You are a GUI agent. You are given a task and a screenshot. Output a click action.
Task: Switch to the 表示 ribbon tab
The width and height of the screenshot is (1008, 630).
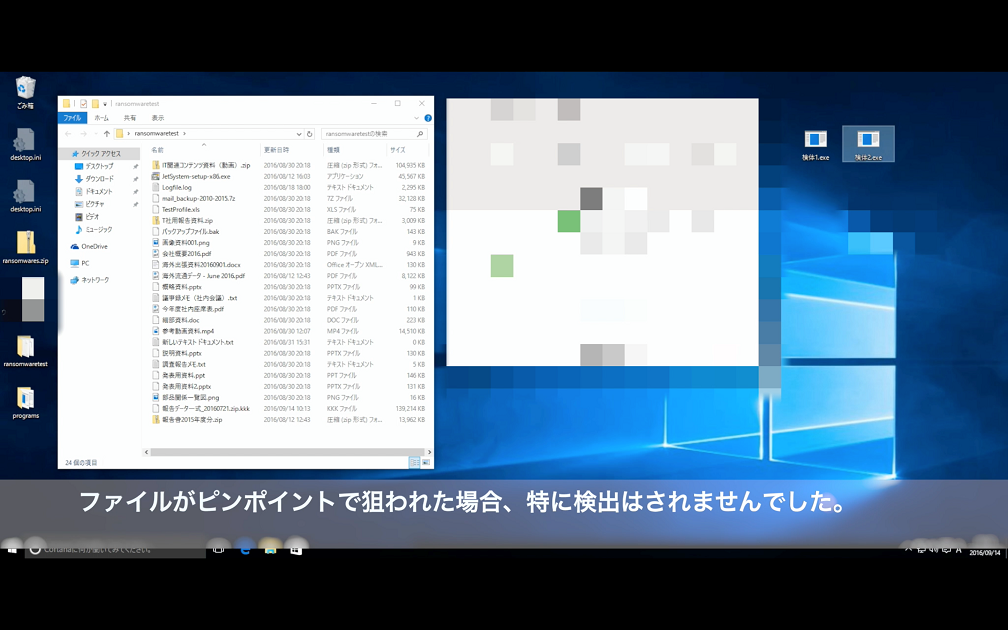[158, 117]
